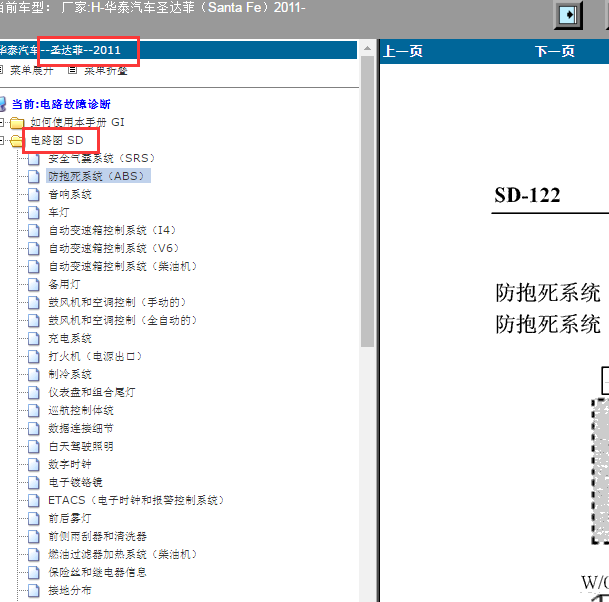Screen dimensions: 609x602
Task: Open 巡航控制系统 entry
Action: click(x=81, y=410)
